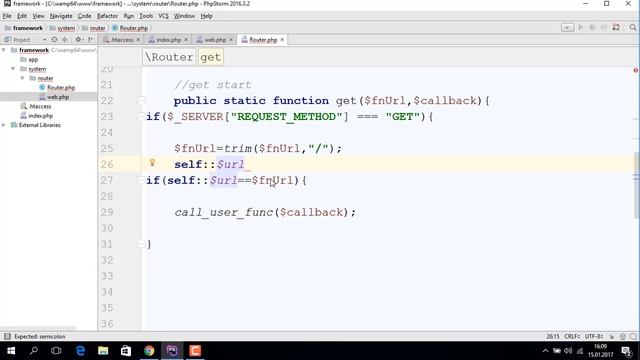Open Google Chrome from the taskbar
This screenshot has width=640, height=360.
click(149, 351)
